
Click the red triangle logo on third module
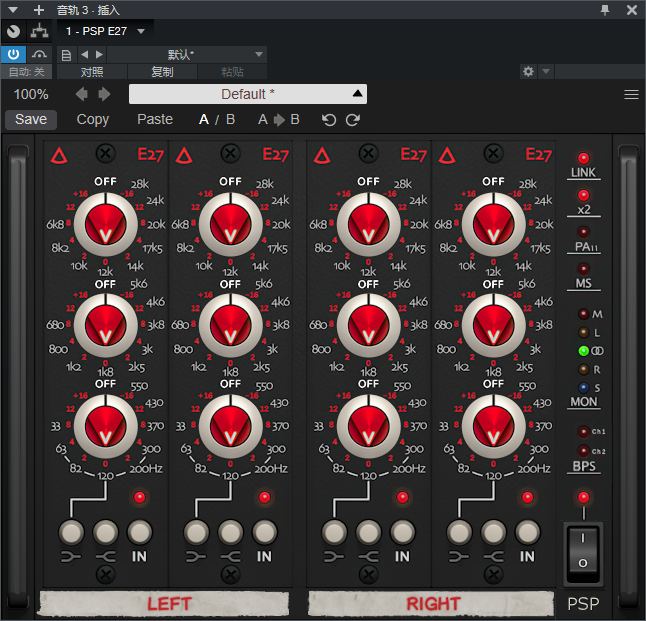tap(322, 156)
